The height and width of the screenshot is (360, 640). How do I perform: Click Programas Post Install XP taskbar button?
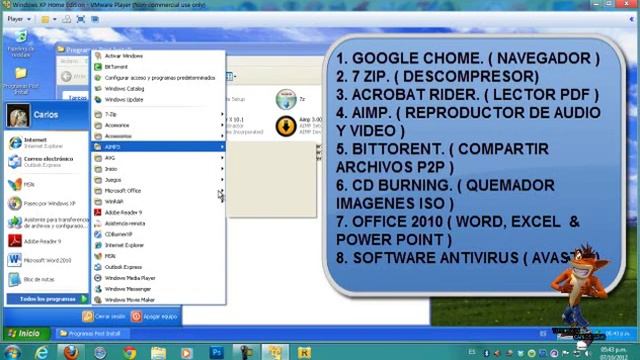[92, 333]
